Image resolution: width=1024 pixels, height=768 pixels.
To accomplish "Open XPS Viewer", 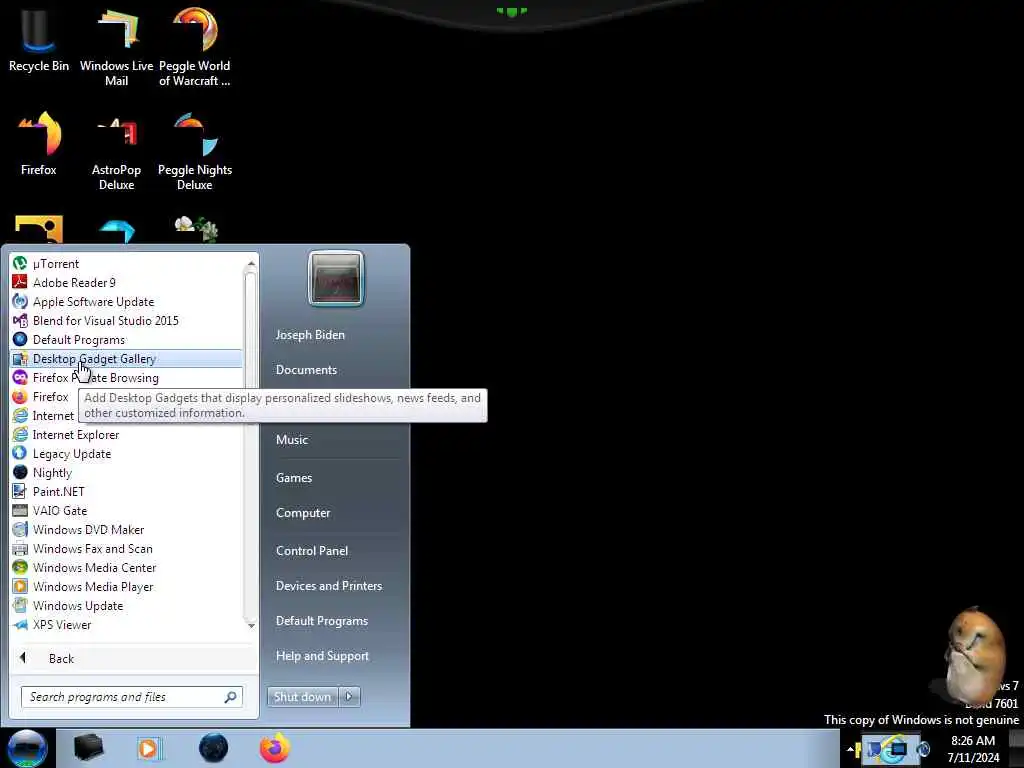I will pyautogui.click(x=126, y=624).
